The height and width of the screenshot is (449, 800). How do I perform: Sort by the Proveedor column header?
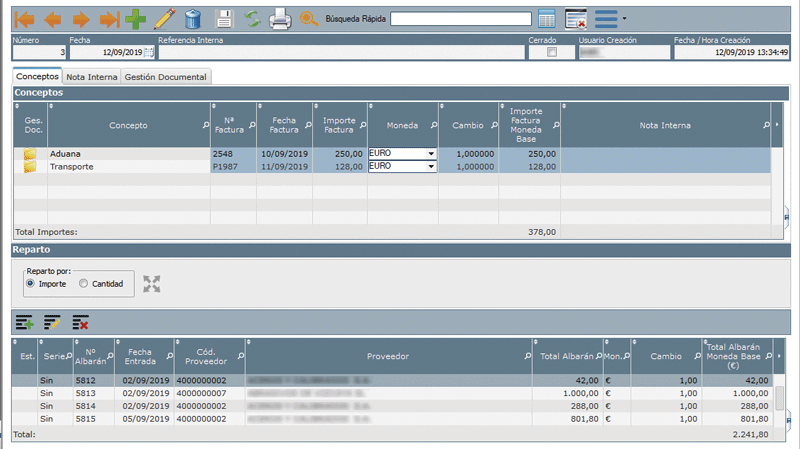click(x=387, y=356)
